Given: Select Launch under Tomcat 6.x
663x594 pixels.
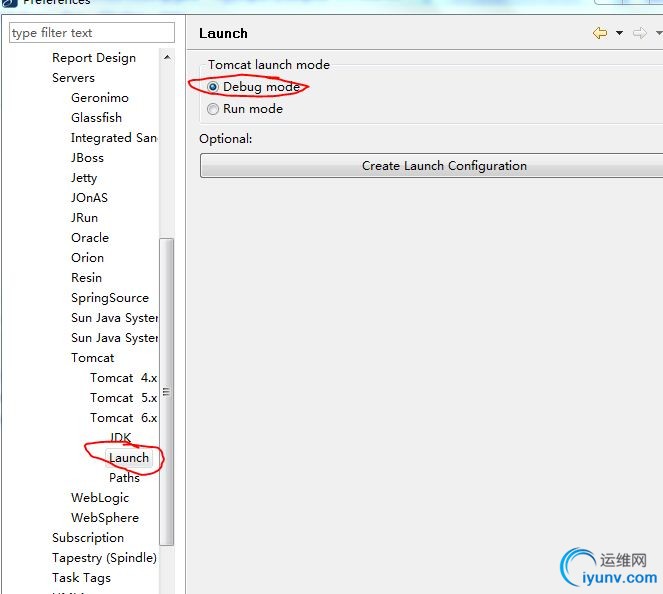Looking at the screenshot, I should [129, 458].
